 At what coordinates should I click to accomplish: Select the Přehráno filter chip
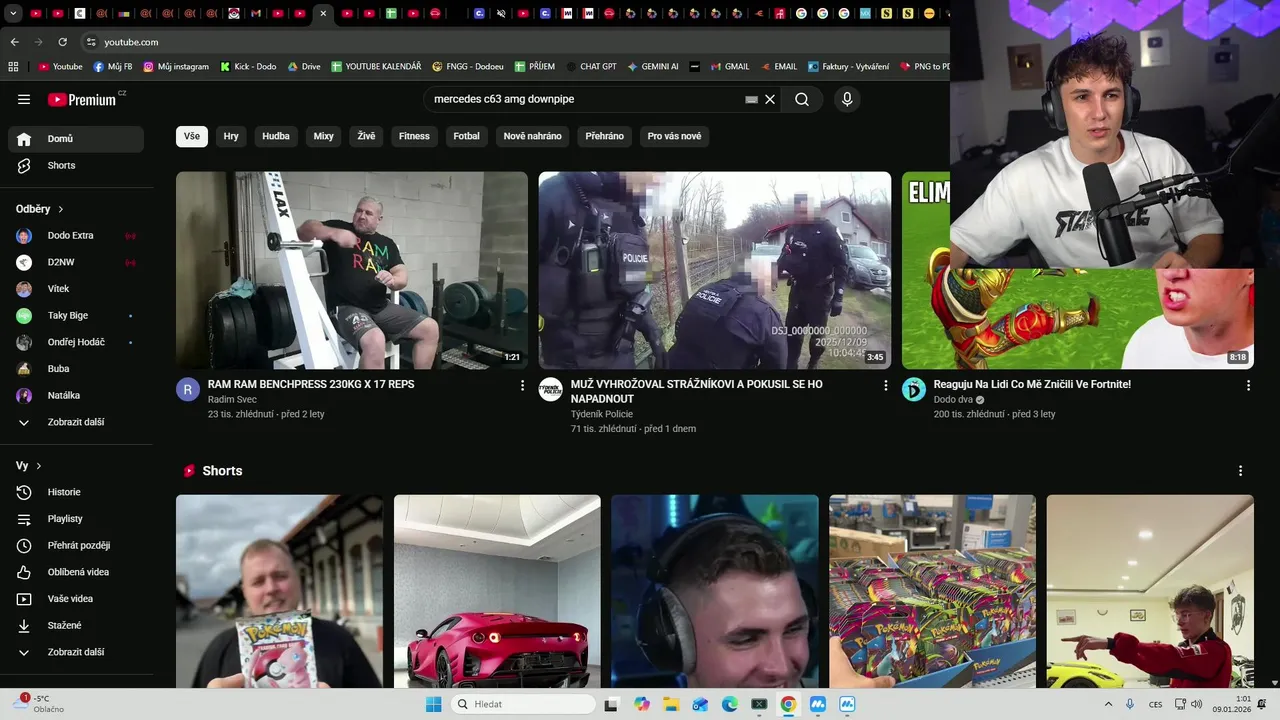[x=604, y=136]
